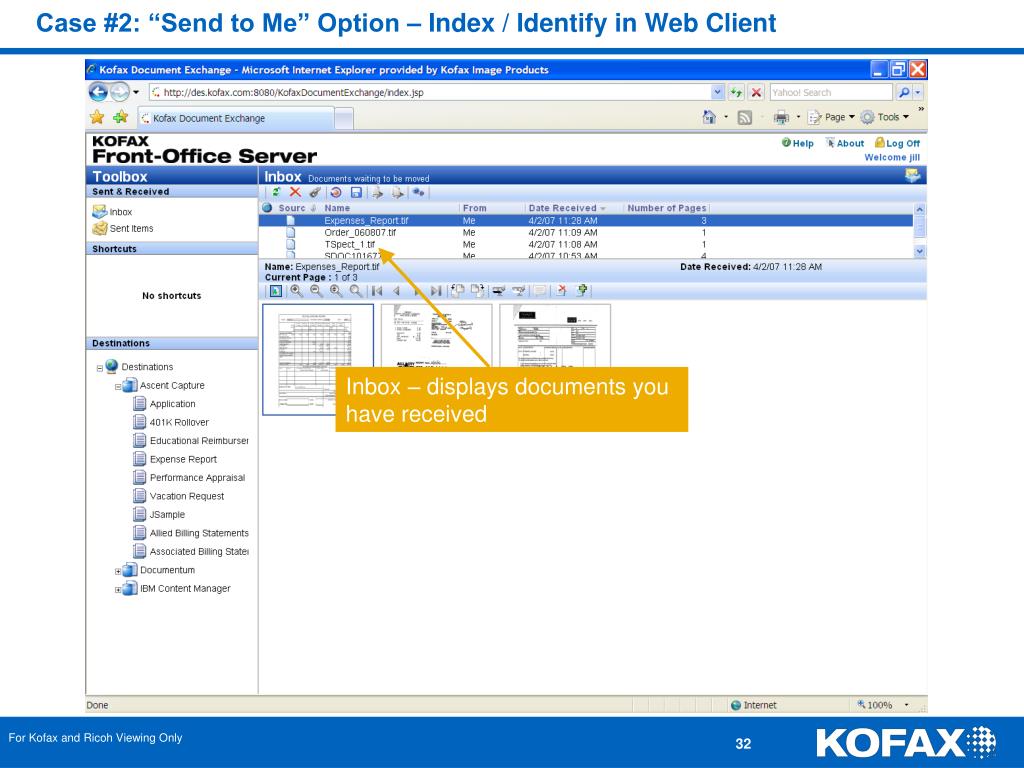
Task: Open the About link
Action: pos(844,143)
